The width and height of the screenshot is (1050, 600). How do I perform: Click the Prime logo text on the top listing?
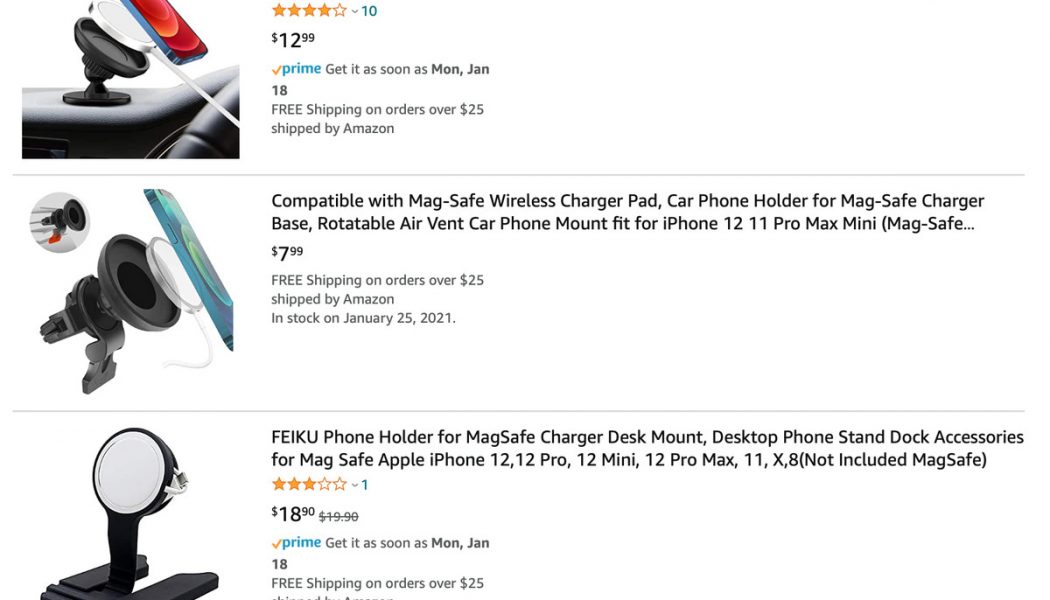point(299,69)
